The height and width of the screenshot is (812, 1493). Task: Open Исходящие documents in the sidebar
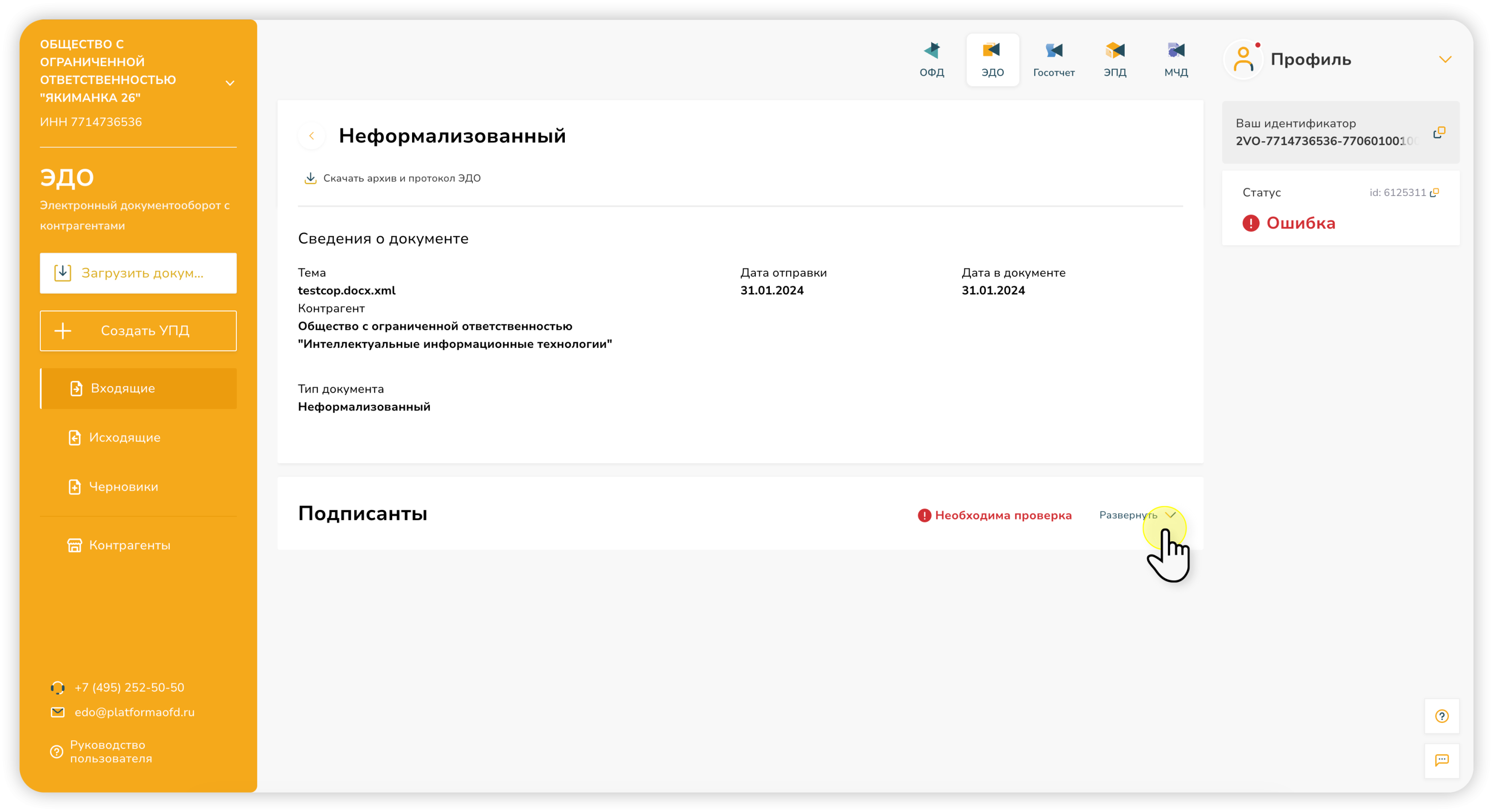click(x=124, y=437)
